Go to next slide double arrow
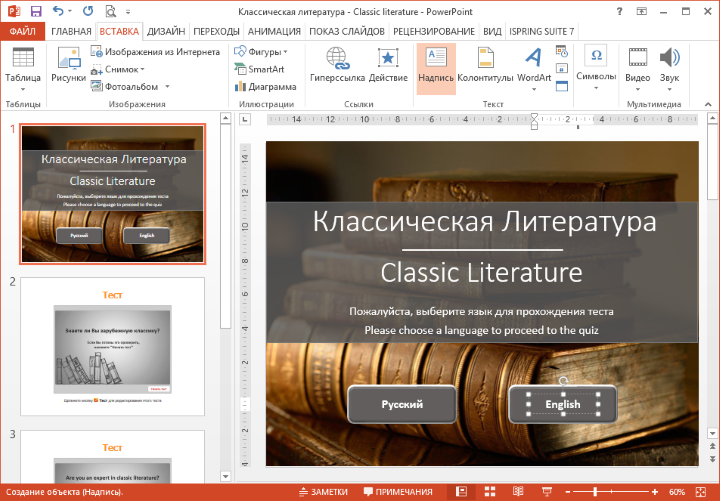 (x=712, y=459)
